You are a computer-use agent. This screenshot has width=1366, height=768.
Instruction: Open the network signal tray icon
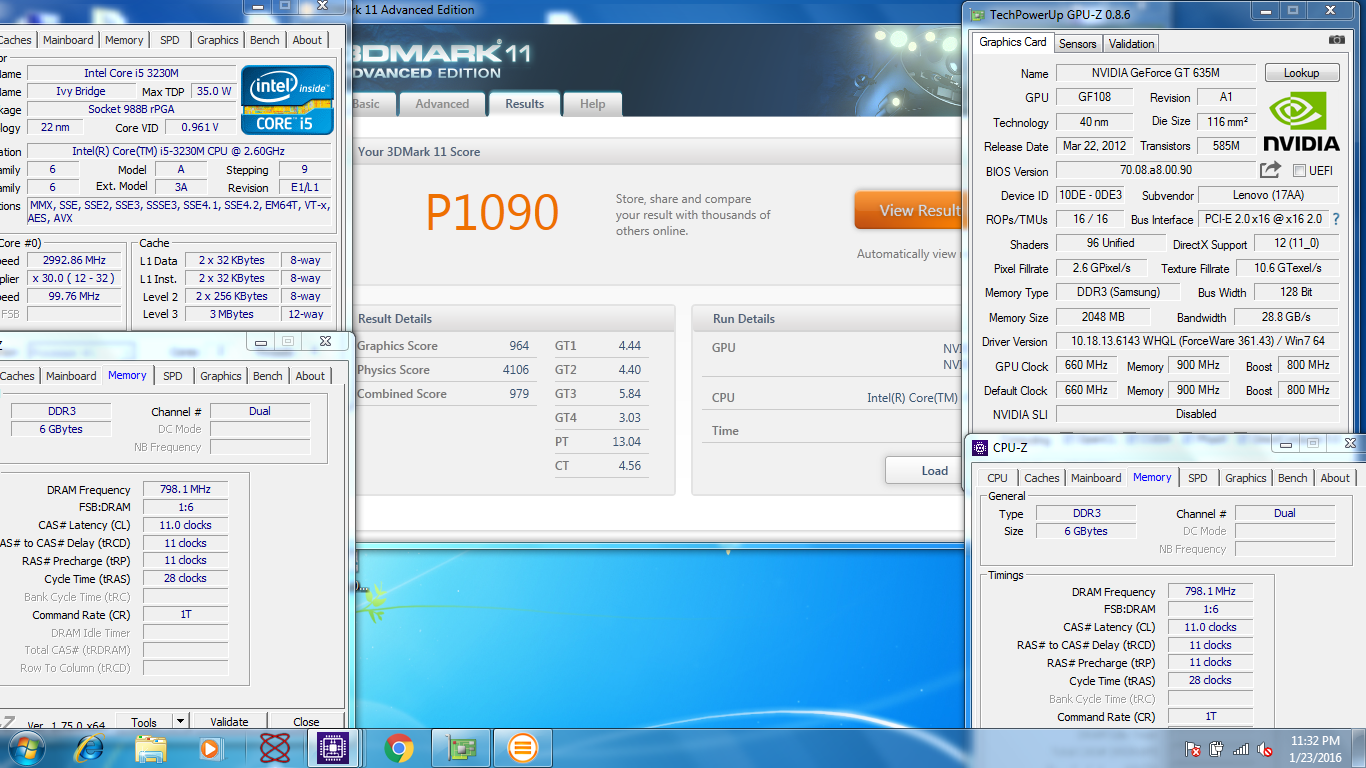pos(1241,748)
